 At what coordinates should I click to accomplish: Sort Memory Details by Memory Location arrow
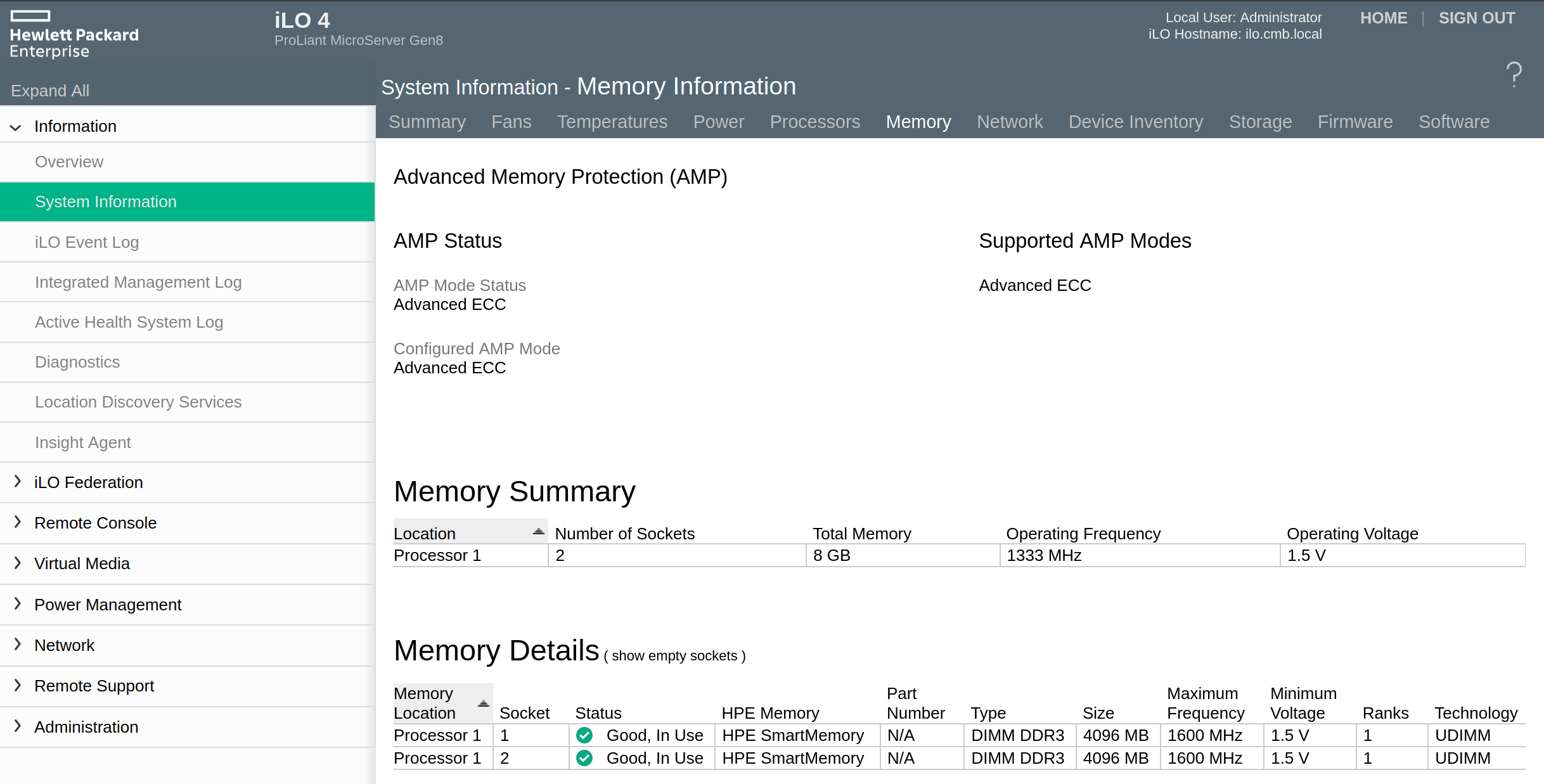(x=483, y=704)
